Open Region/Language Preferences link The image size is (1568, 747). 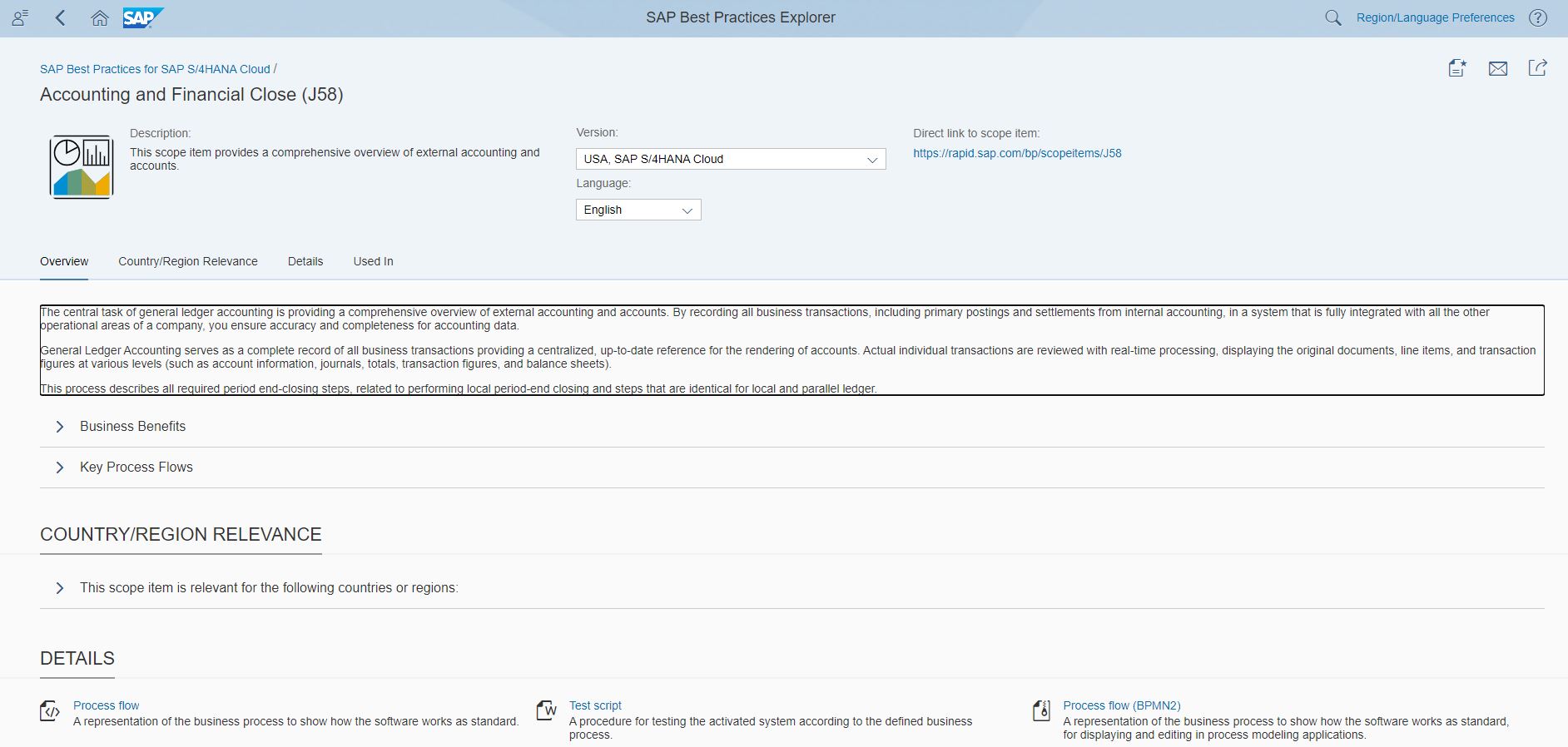(x=1435, y=17)
